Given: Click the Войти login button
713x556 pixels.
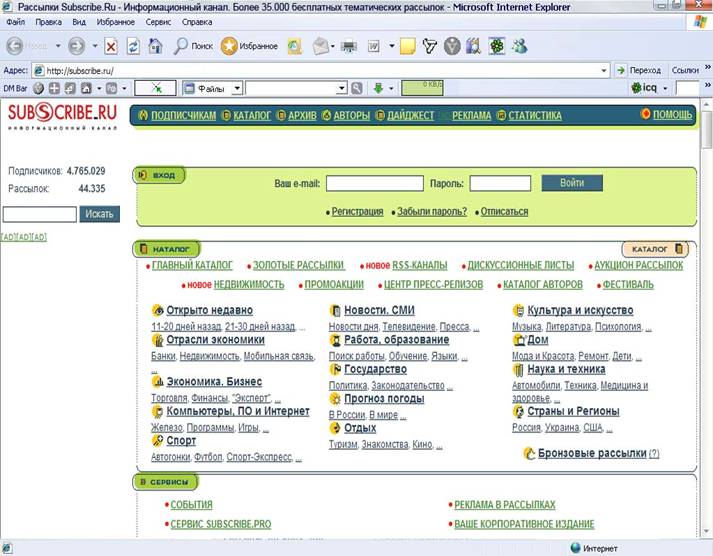Looking at the screenshot, I should (x=572, y=183).
